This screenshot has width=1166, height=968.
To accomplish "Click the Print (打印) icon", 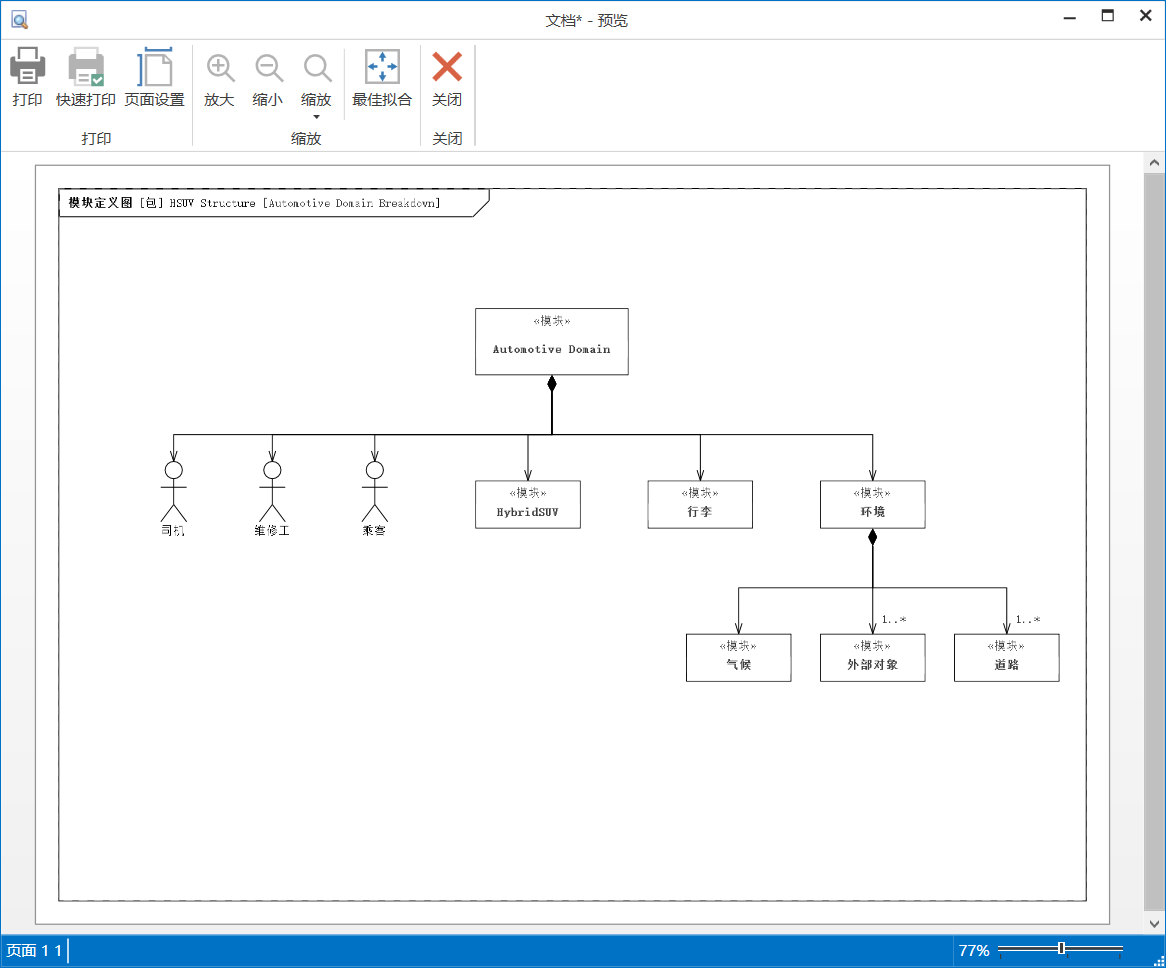I will [x=28, y=66].
